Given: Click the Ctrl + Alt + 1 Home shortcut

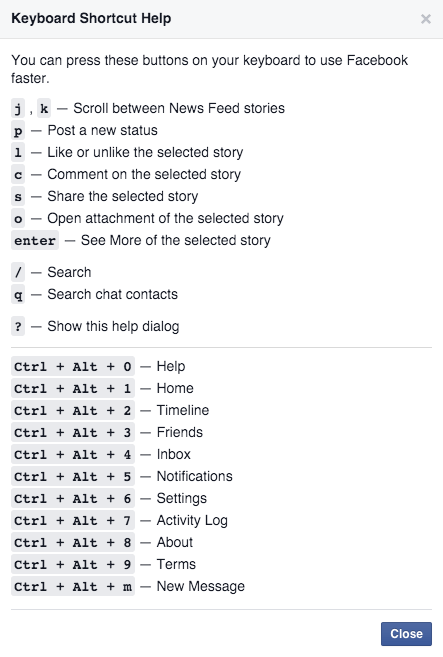Looking at the screenshot, I should pyautogui.click(x=73, y=388).
